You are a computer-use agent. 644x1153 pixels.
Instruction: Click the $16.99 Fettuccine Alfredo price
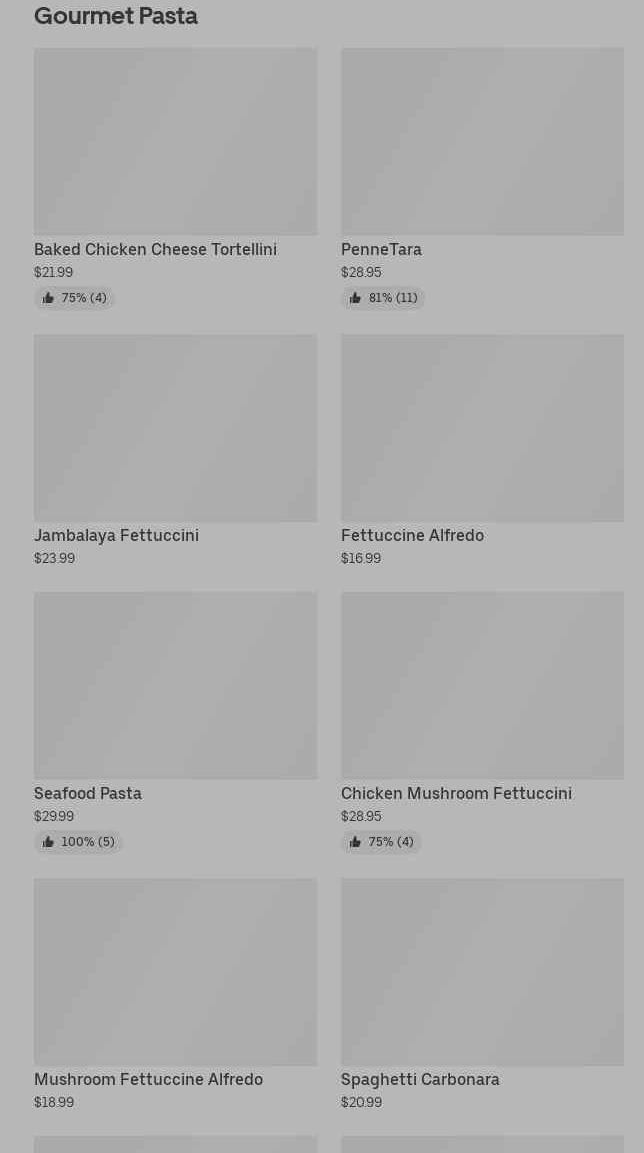tap(361, 559)
